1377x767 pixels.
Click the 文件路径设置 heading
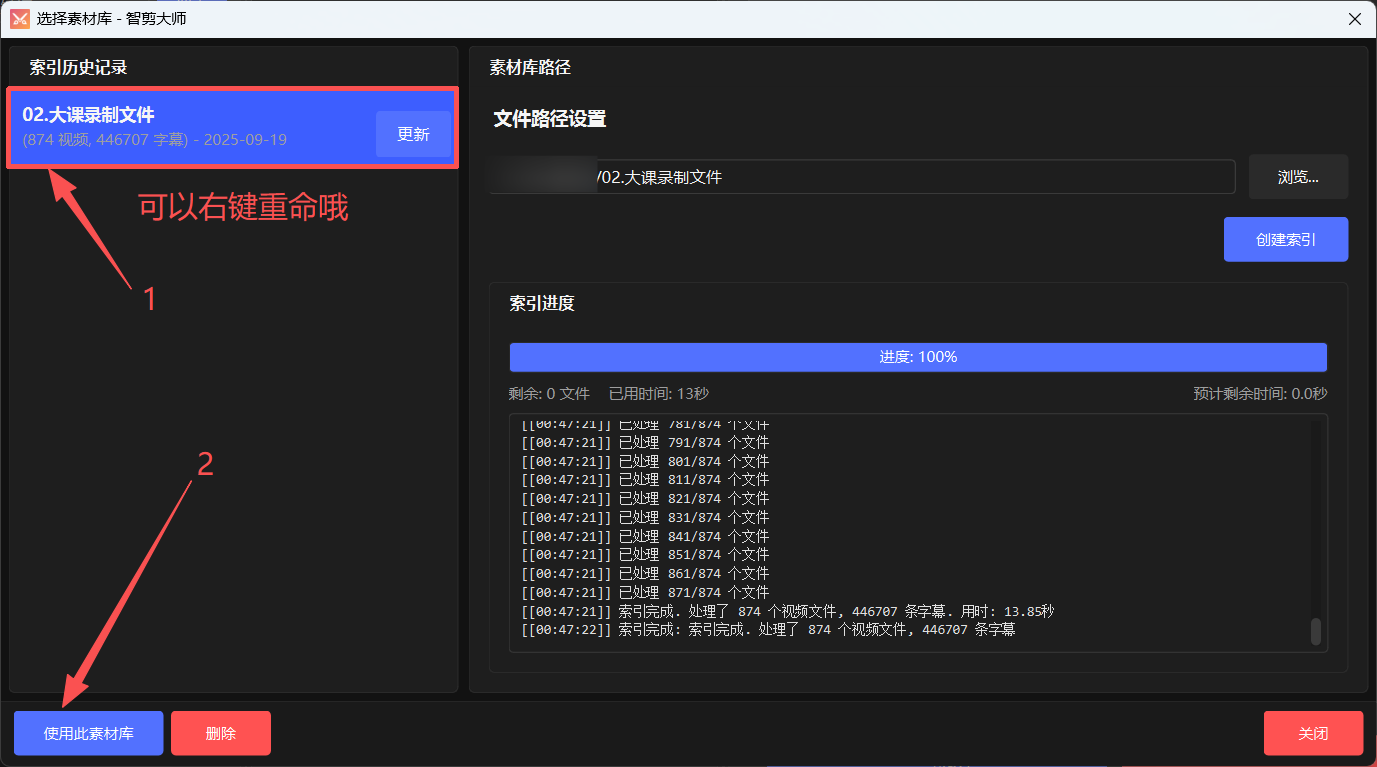(x=549, y=119)
